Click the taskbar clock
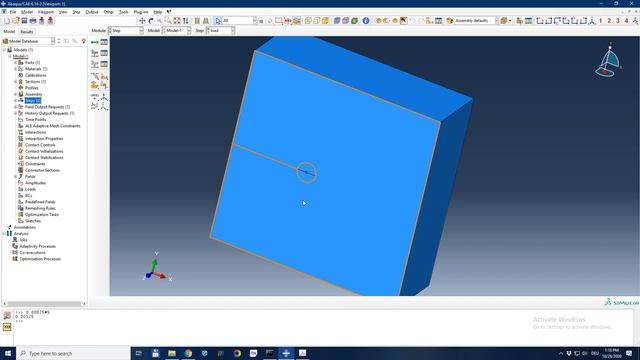 [611, 353]
